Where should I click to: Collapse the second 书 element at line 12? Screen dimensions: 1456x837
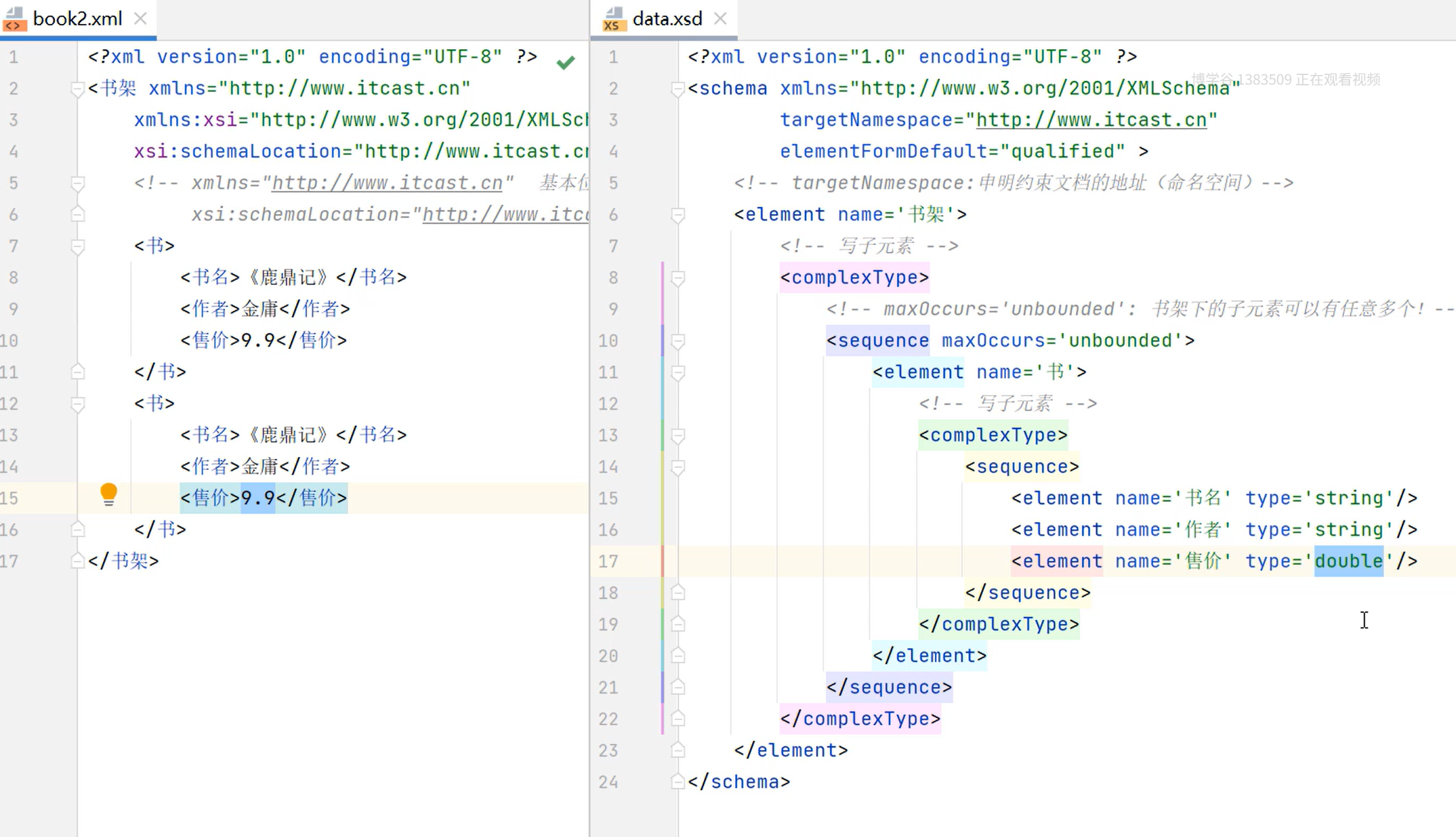[78, 404]
